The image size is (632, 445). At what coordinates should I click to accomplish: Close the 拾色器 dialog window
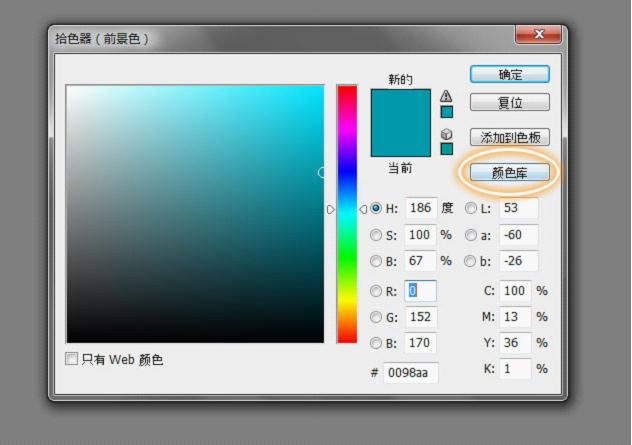pos(538,36)
